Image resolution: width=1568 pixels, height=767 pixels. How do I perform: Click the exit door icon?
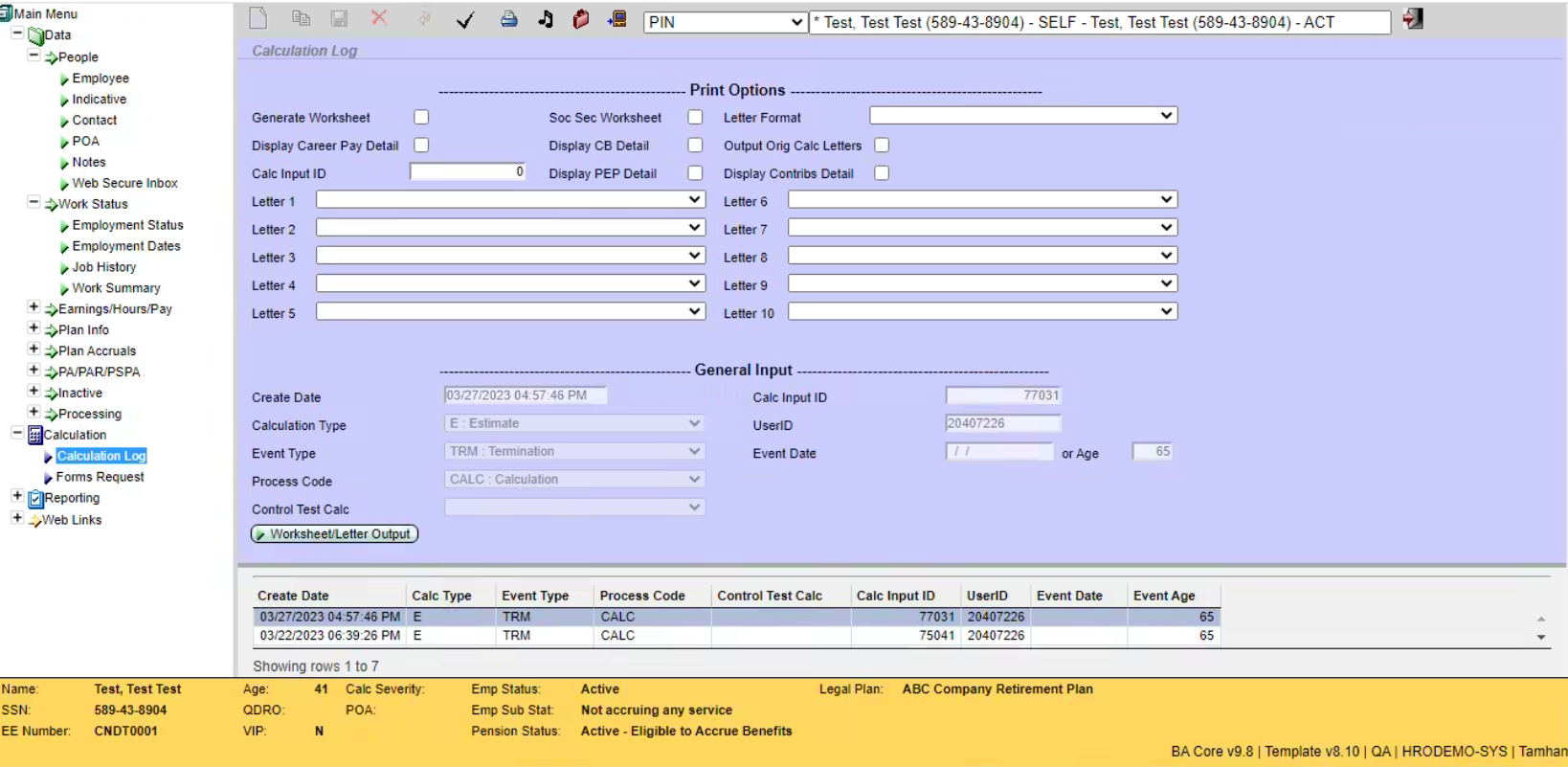click(1413, 19)
